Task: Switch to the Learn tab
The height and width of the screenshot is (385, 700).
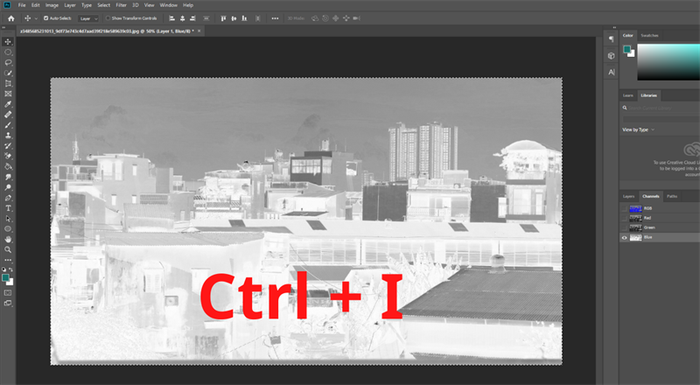Action: (x=628, y=96)
